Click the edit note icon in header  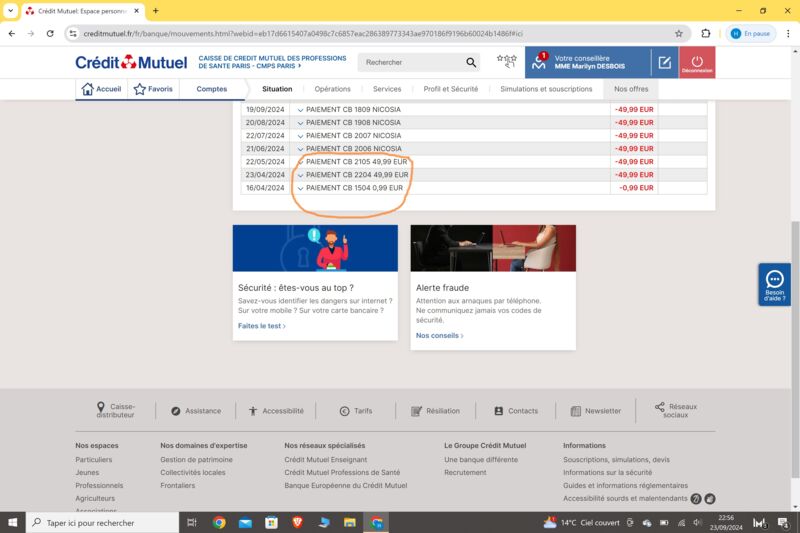pos(665,62)
